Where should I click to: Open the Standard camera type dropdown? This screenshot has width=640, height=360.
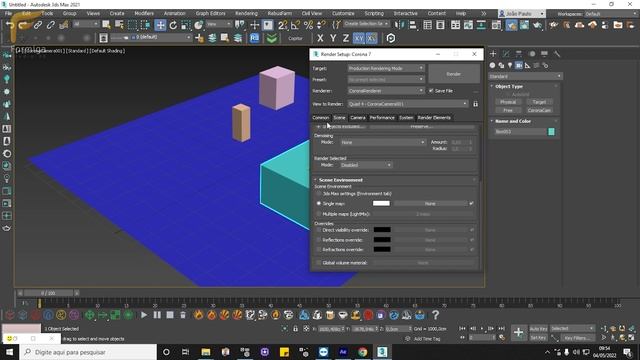(525, 76)
